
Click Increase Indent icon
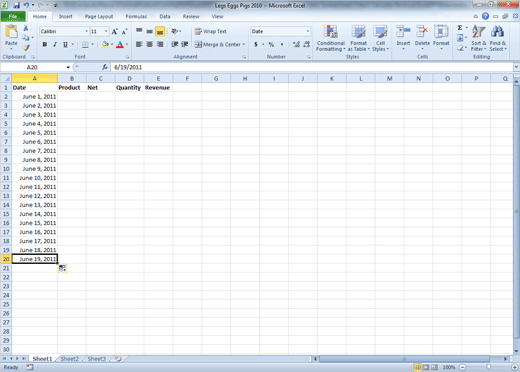185,44
